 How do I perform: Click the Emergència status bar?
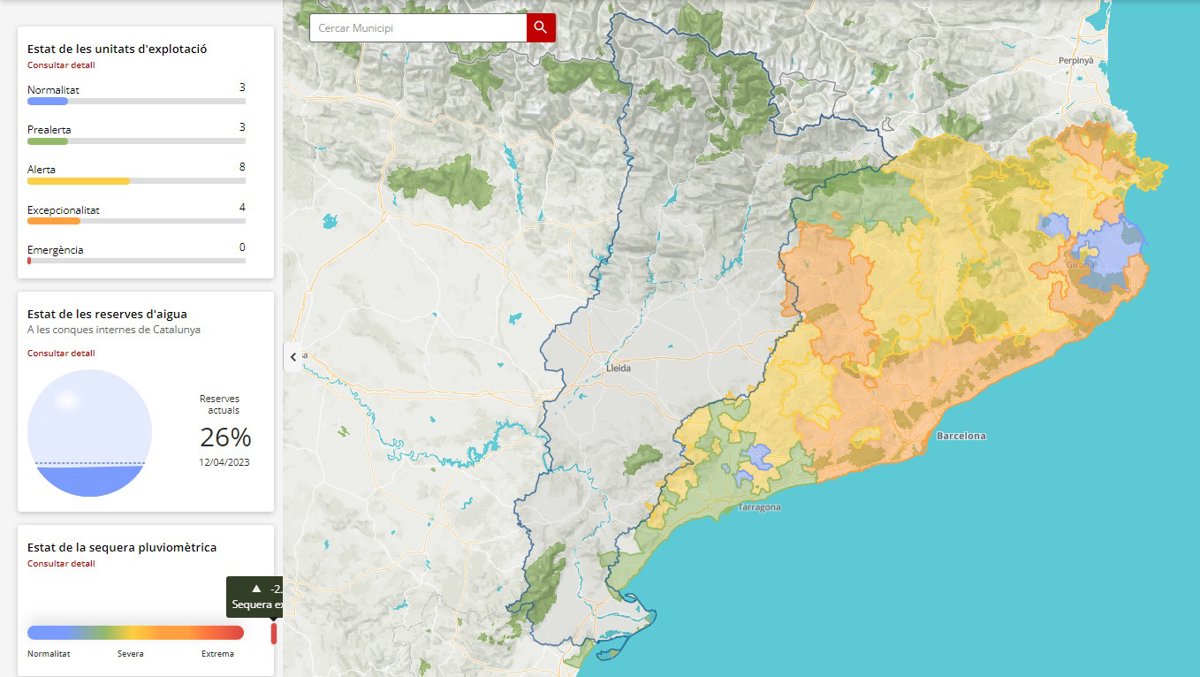pos(136,261)
